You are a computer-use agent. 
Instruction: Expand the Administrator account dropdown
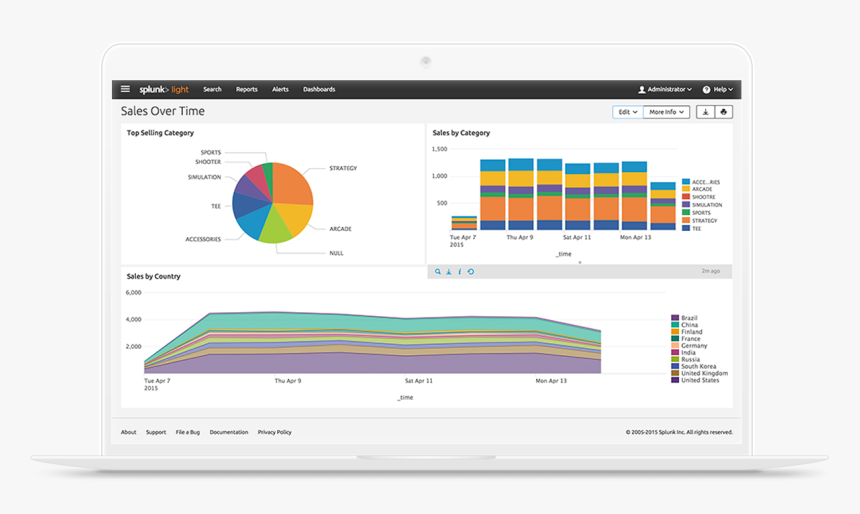pyautogui.click(x=665, y=89)
